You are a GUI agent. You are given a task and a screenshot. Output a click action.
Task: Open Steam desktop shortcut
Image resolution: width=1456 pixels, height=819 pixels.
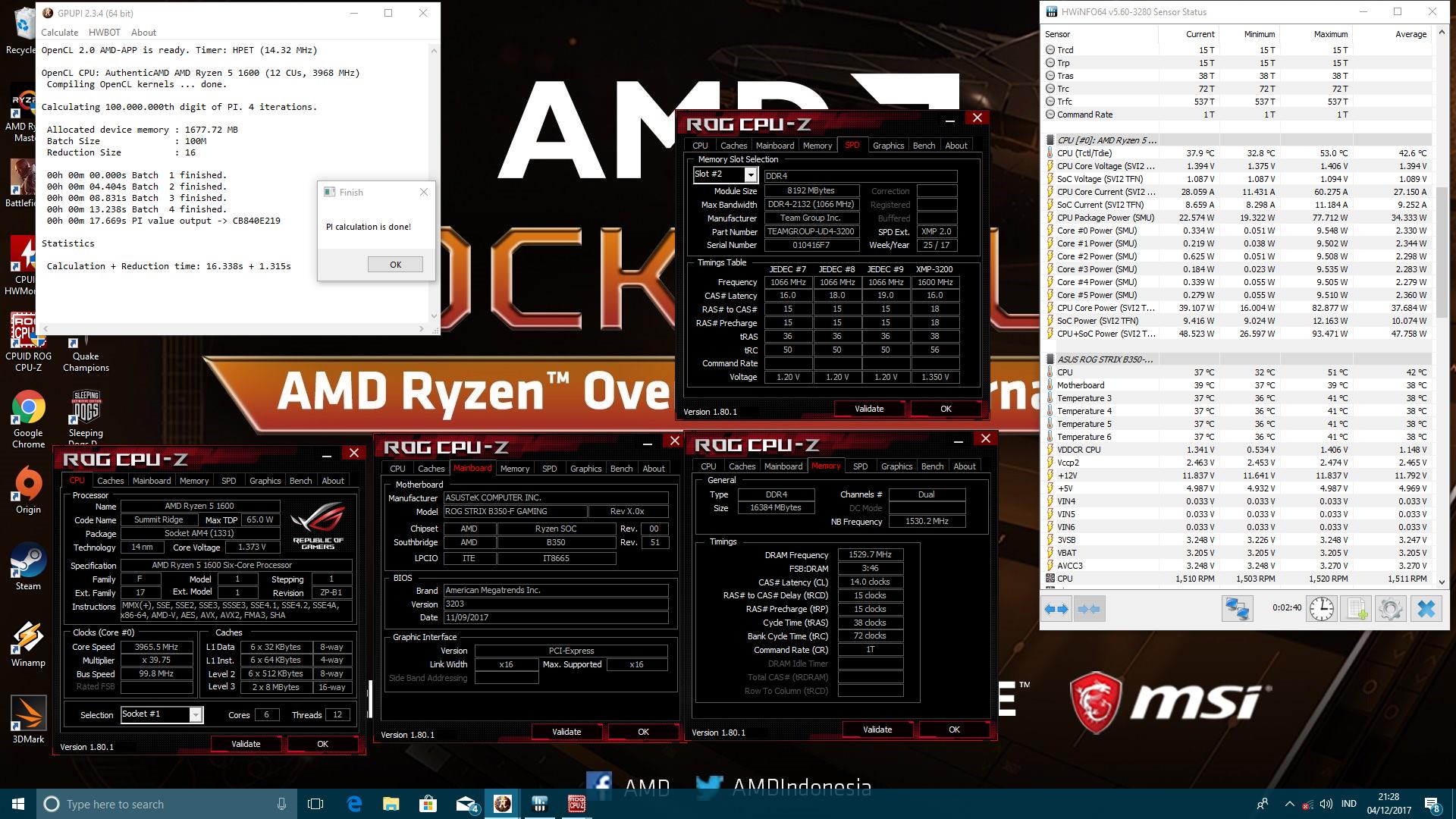(28, 568)
